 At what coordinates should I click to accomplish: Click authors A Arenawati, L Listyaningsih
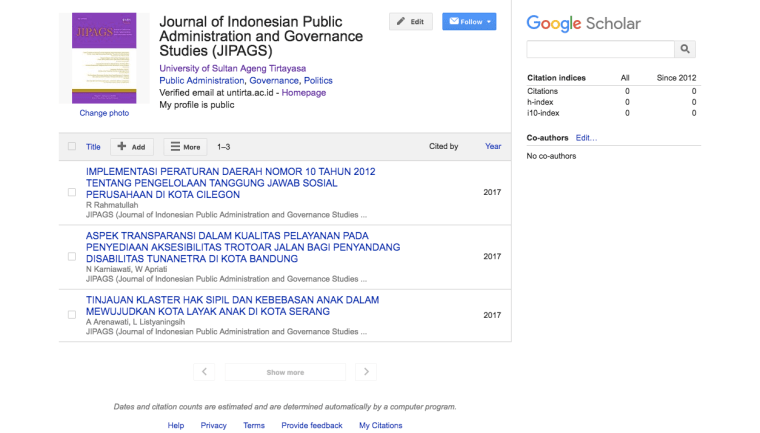[x=135, y=321]
